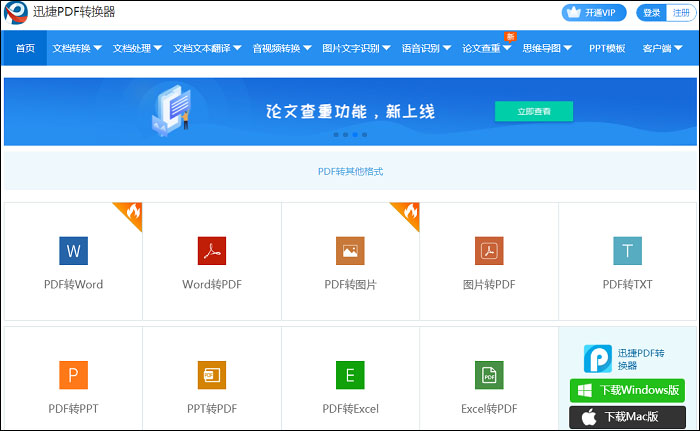The image size is (700, 431).
Task: Click the orange P icon for PDF转PPT
Action: [x=73, y=375]
